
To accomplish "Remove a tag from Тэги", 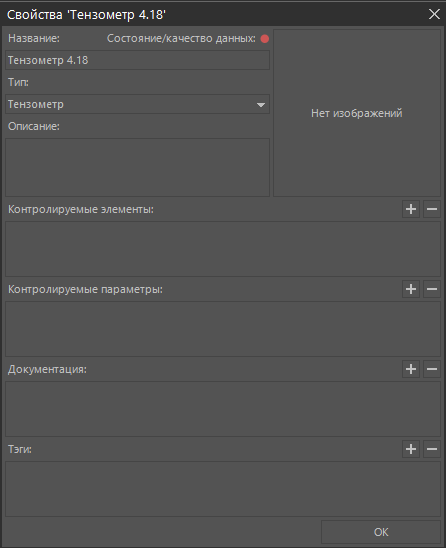I will coord(432,449).
